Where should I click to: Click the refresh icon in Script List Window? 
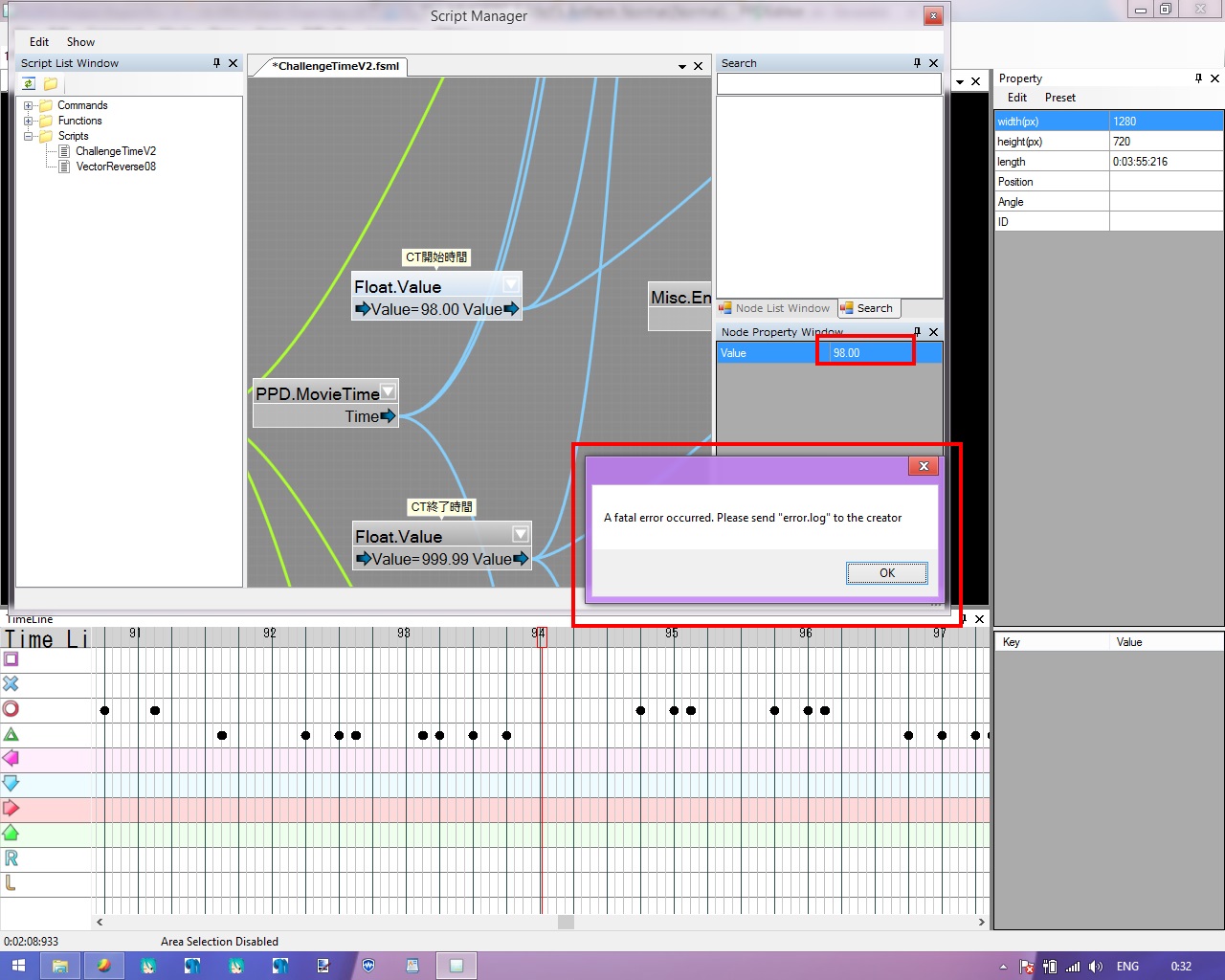click(x=29, y=84)
